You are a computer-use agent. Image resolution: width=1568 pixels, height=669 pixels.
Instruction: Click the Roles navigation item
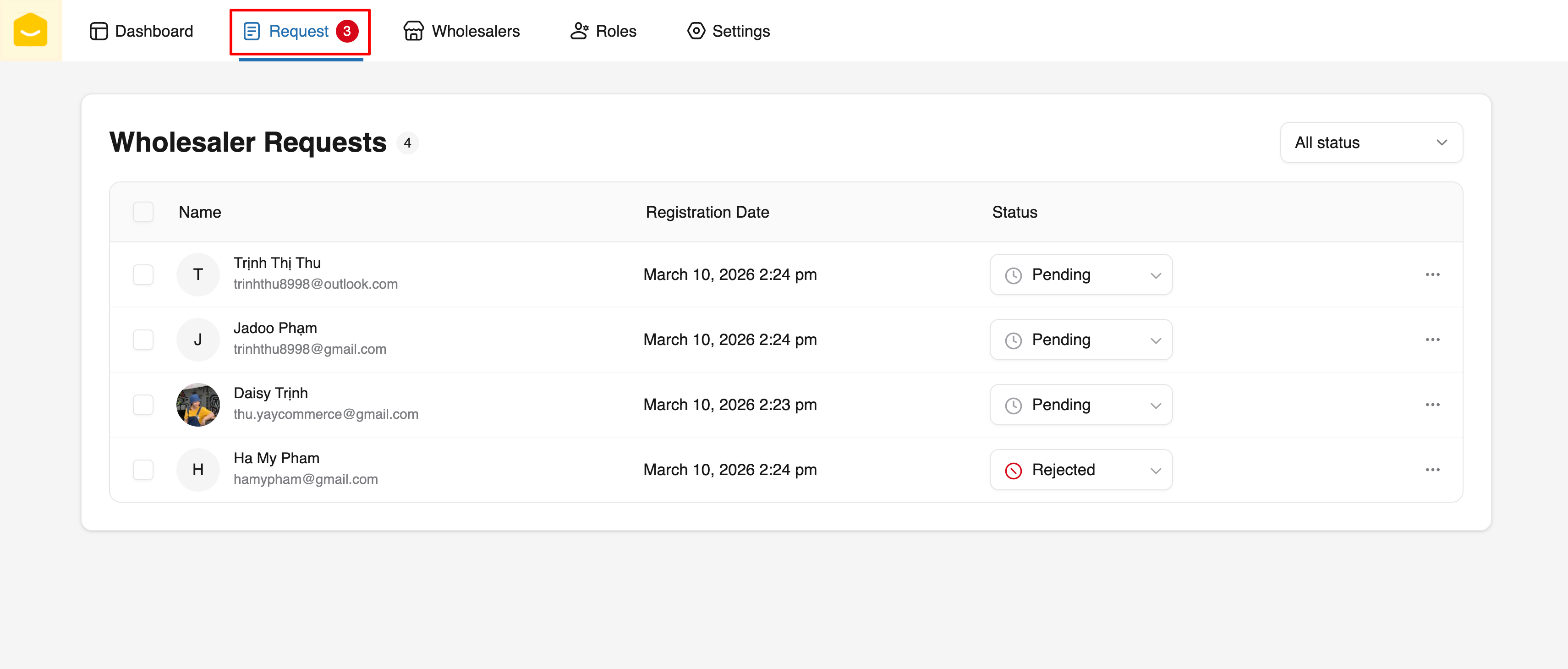pos(603,31)
